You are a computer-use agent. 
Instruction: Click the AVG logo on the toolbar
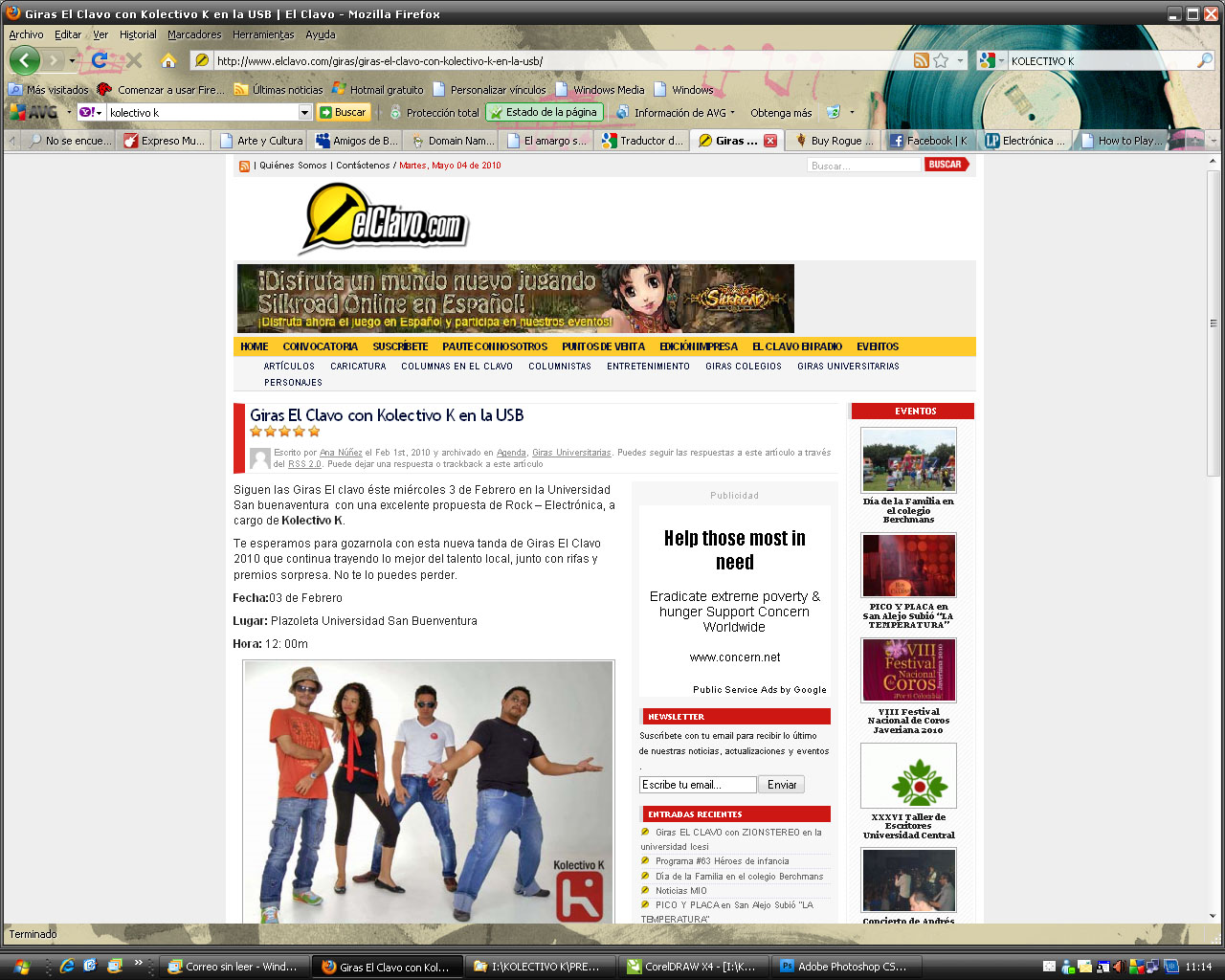coord(33,112)
